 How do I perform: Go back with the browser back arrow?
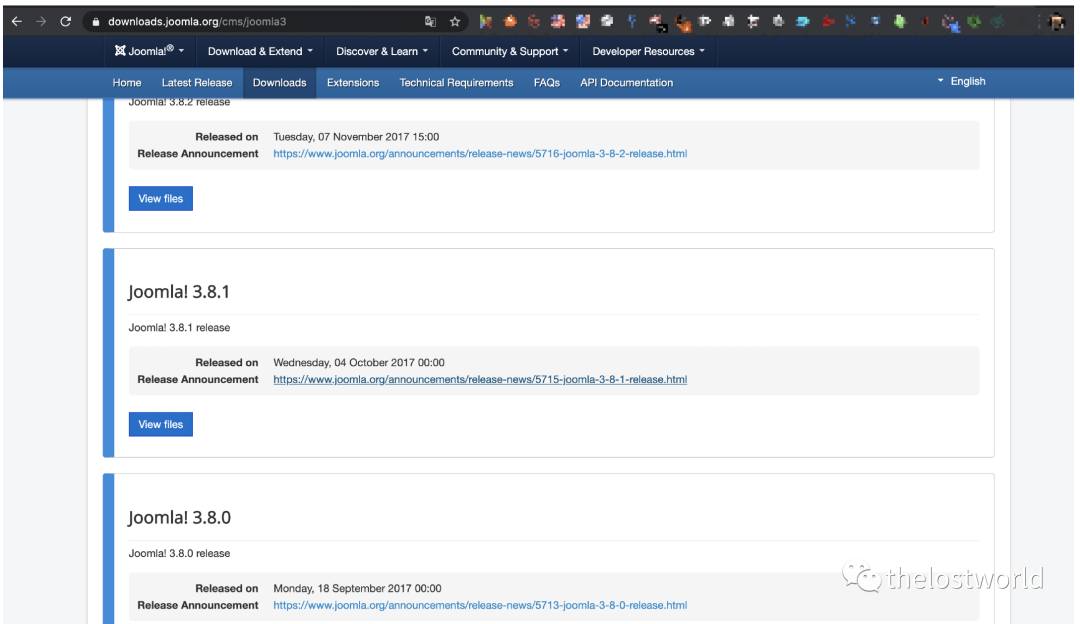tap(17, 21)
